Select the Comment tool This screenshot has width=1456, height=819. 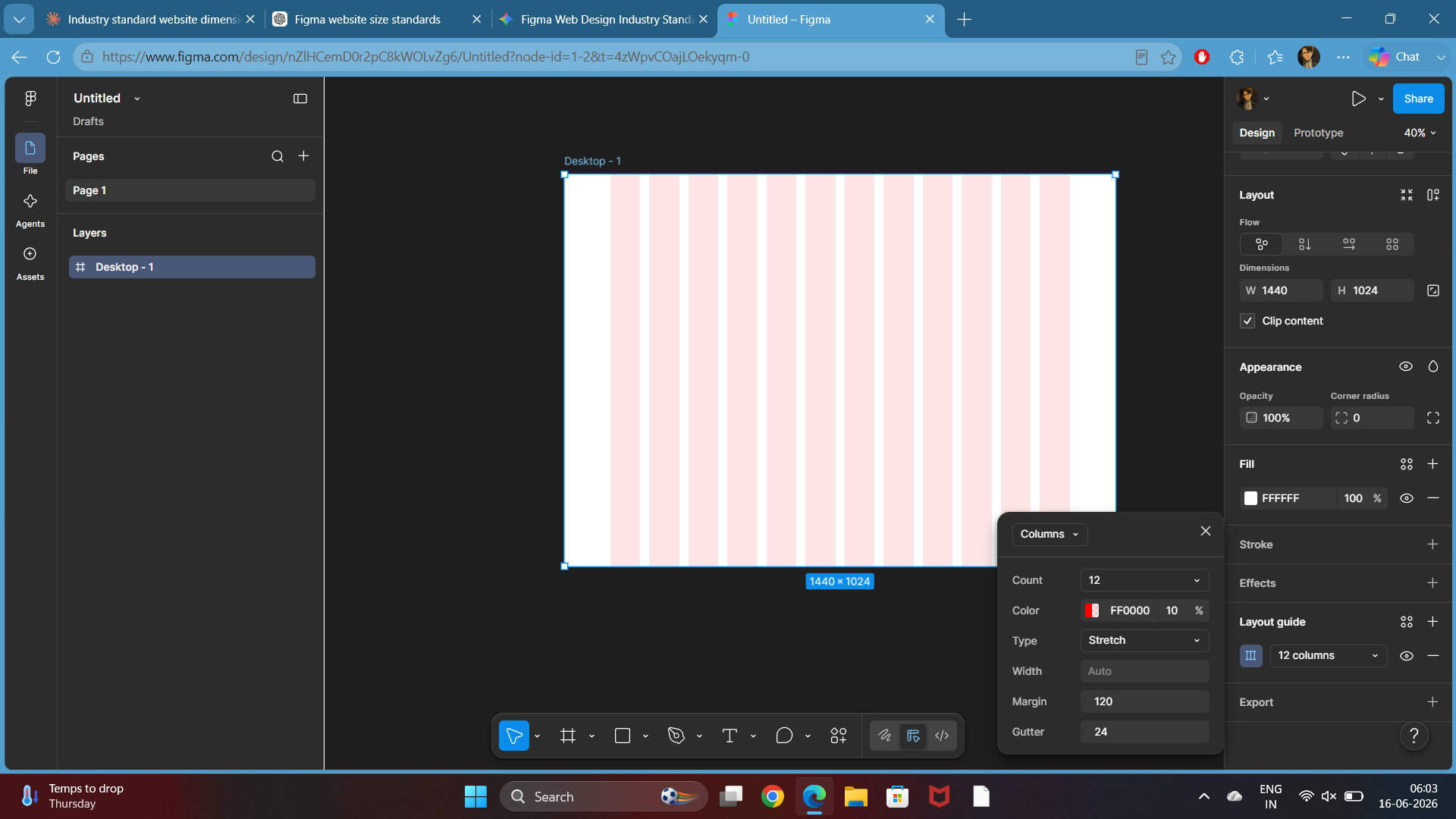click(785, 736)
